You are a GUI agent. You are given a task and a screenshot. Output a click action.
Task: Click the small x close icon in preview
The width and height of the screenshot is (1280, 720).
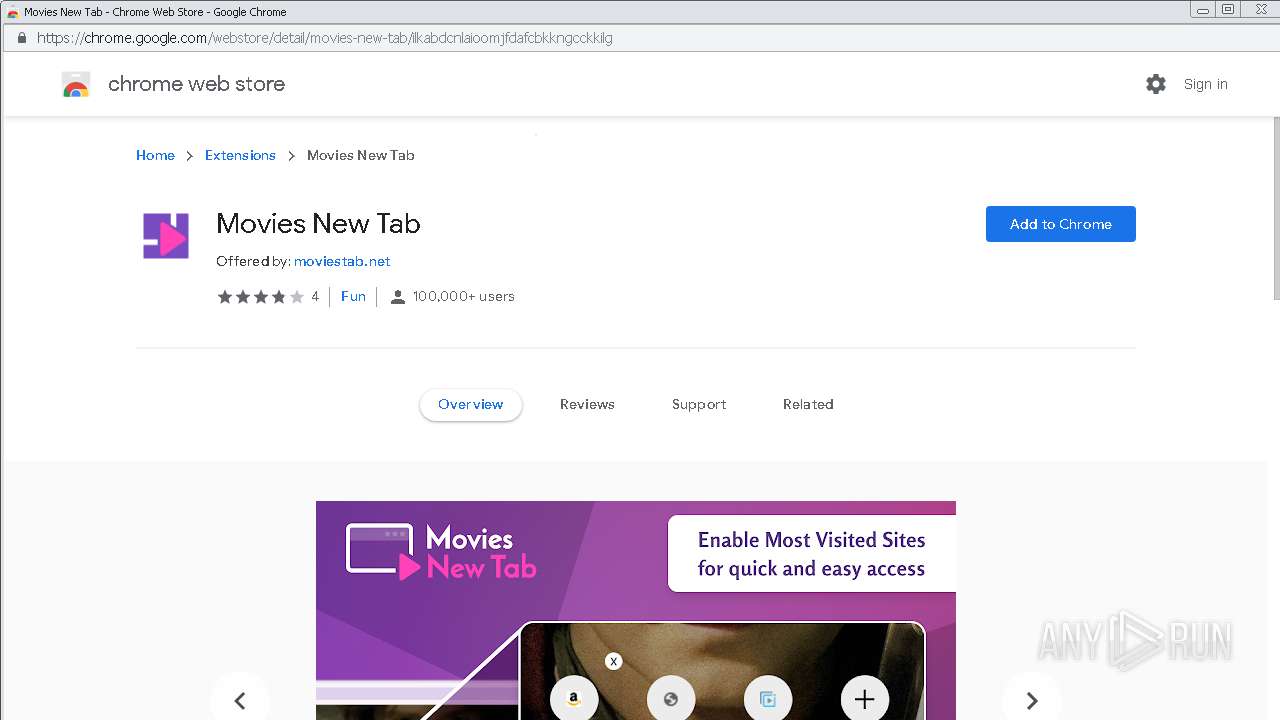[x=614, y=661]
